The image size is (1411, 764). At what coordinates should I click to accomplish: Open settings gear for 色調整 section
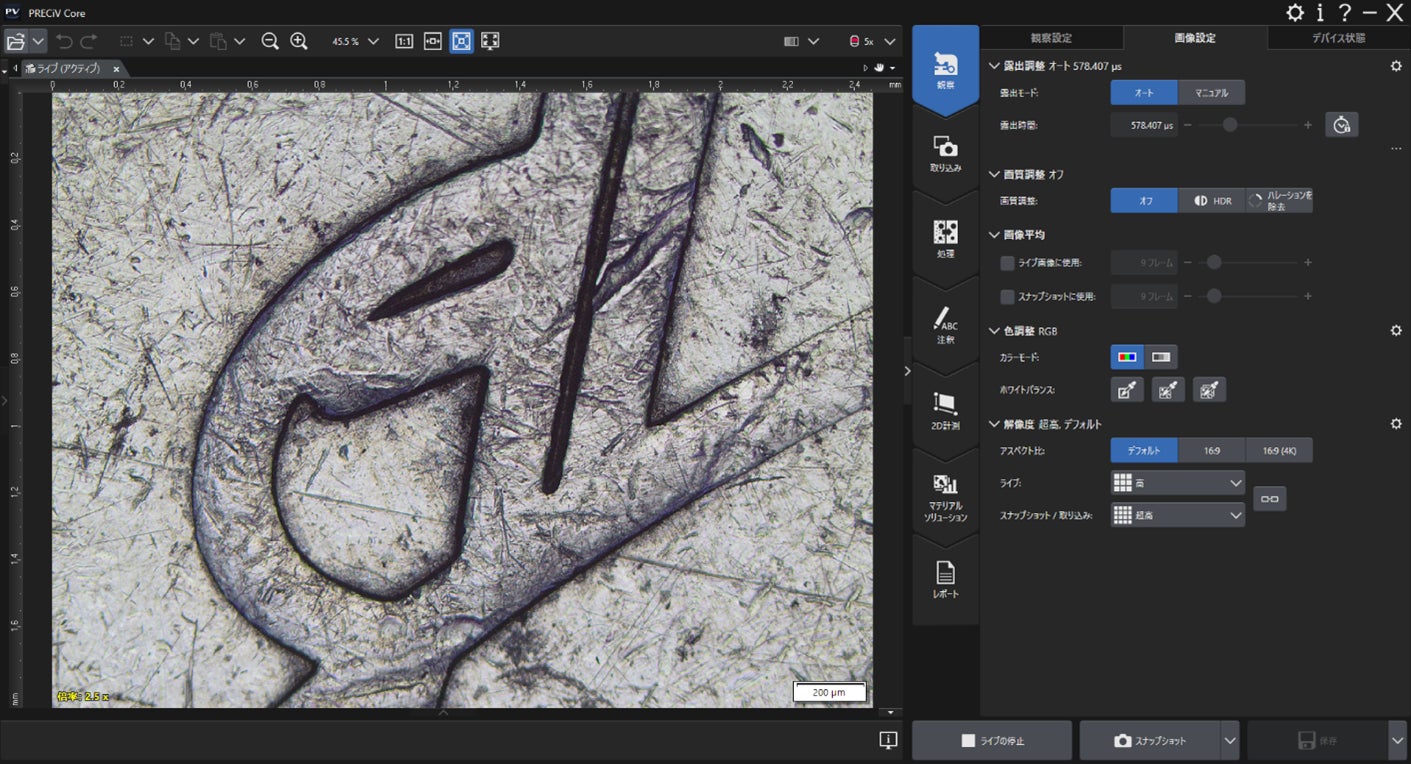(1396, 330)
